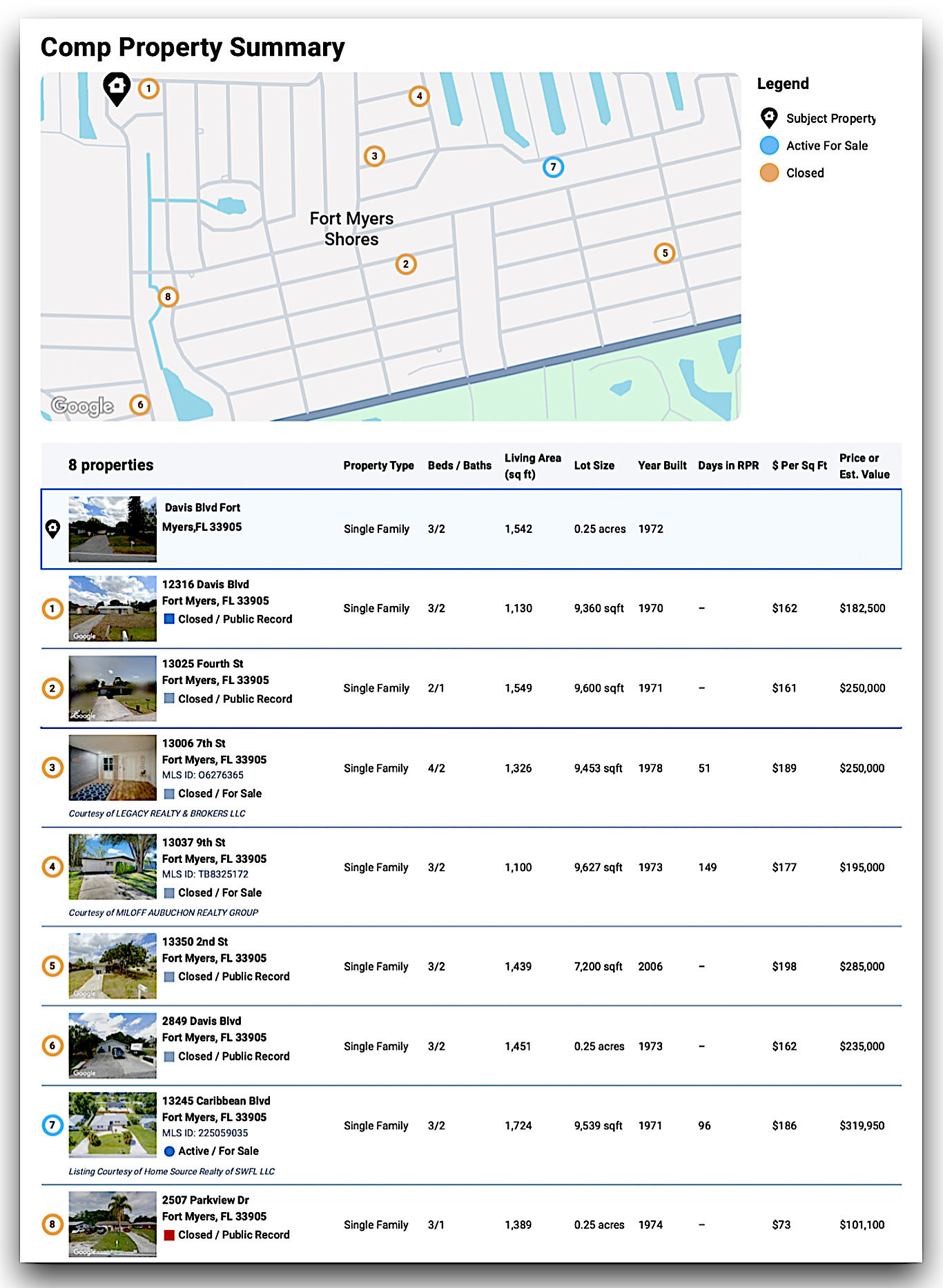Click the Active For Sale blue legend swatch

tap(769, 146)
